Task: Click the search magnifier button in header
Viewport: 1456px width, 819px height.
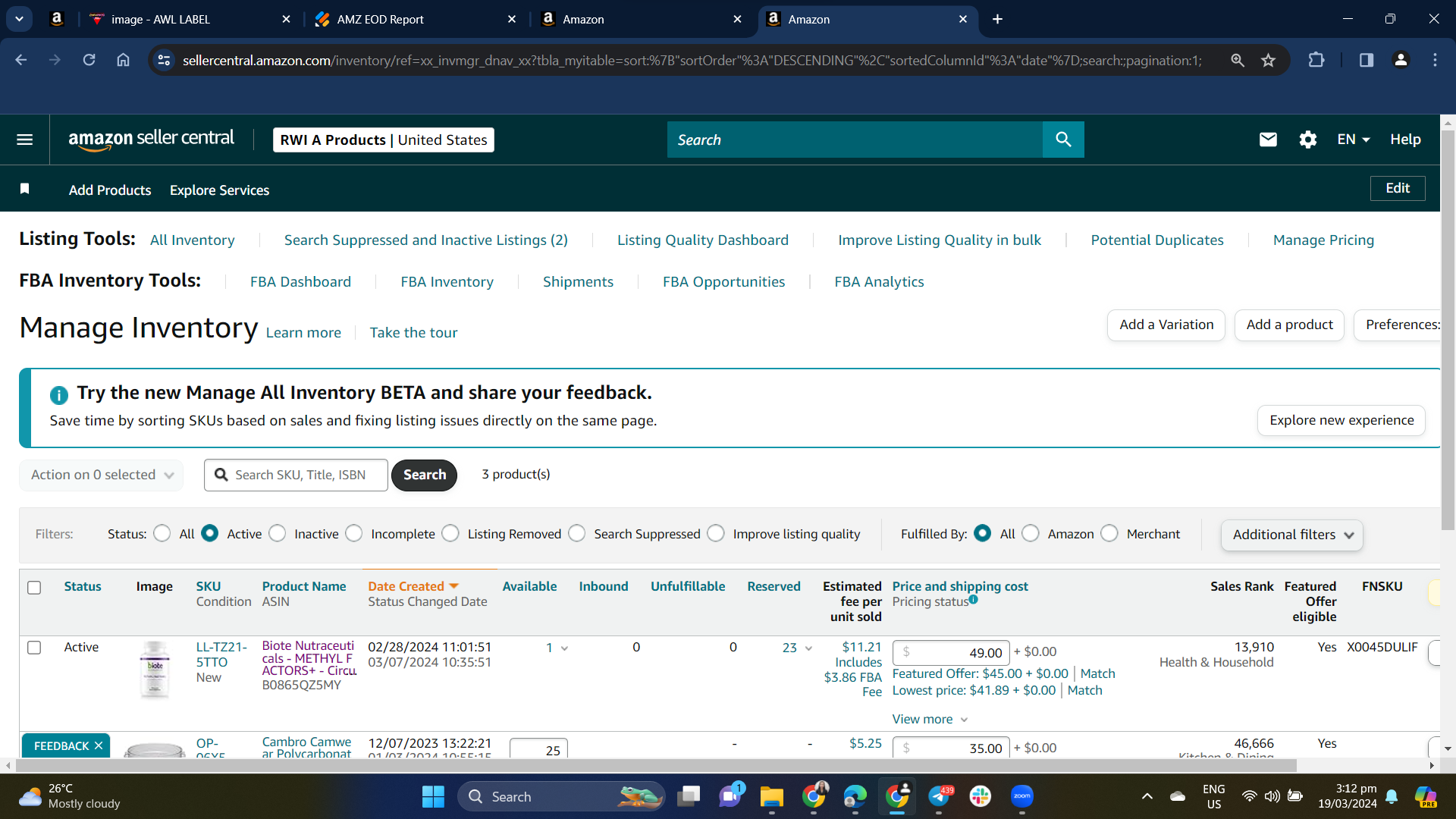Action: (1063, 140)
